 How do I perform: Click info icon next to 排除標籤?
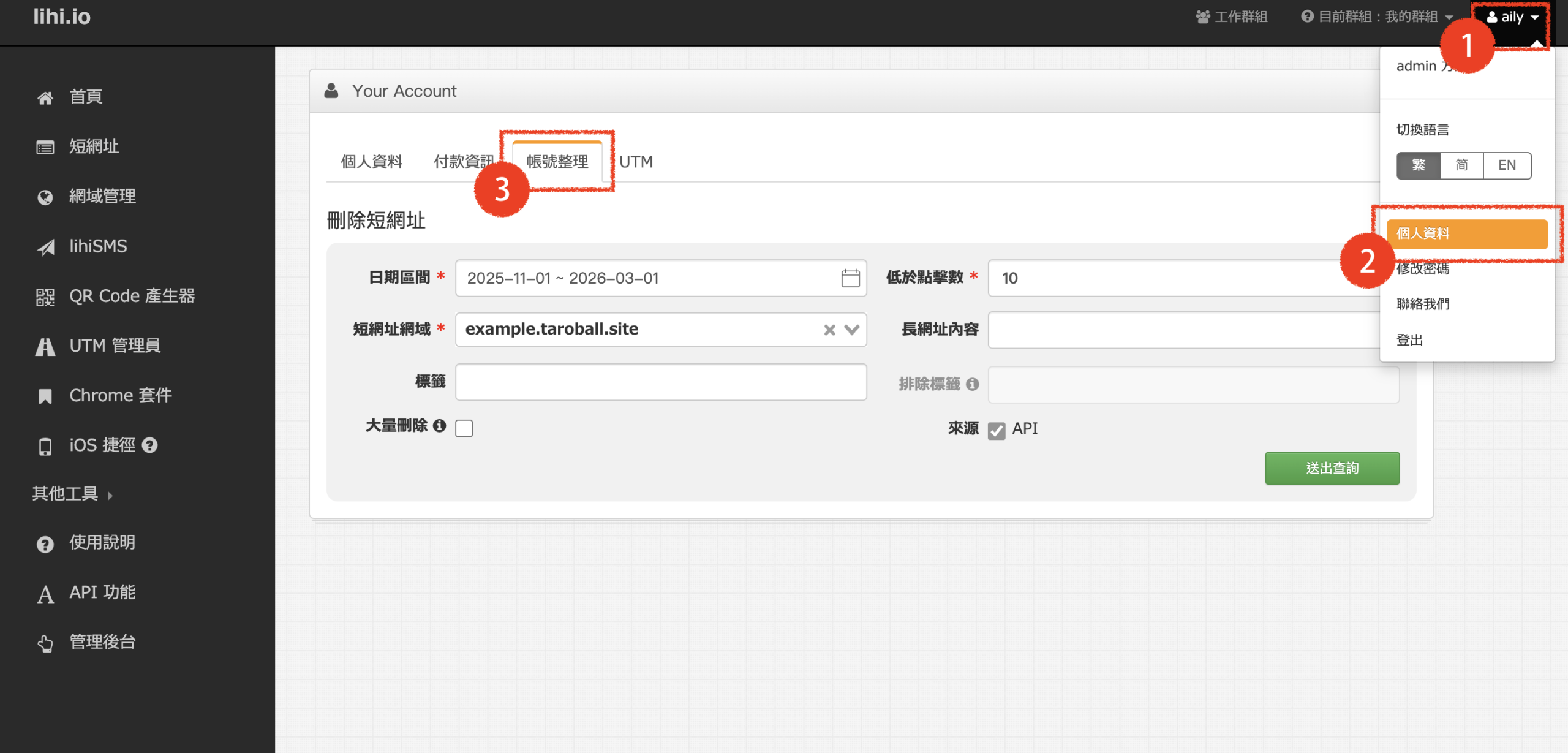point(972,384)
